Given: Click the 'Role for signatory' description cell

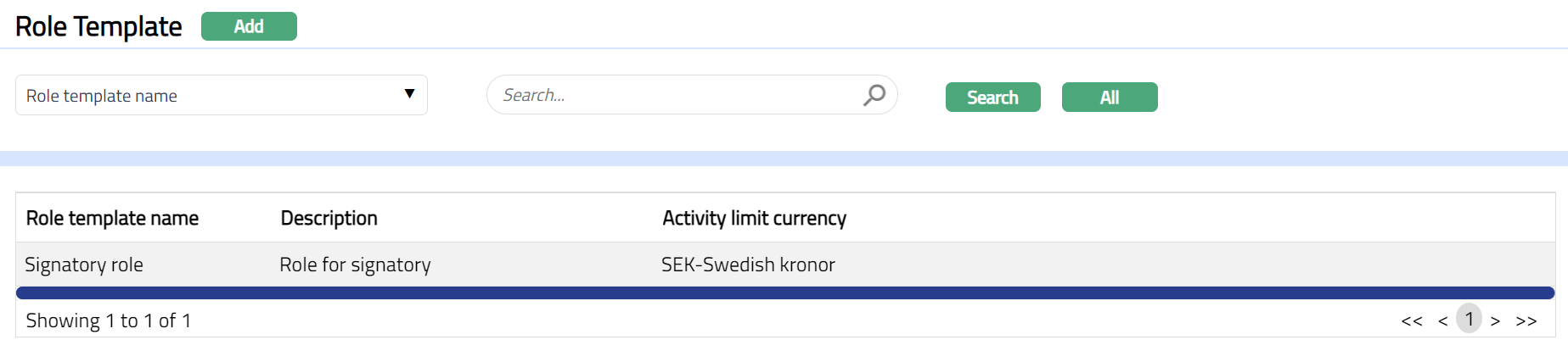Looking at the screenshot, I should tap(355, 265).
